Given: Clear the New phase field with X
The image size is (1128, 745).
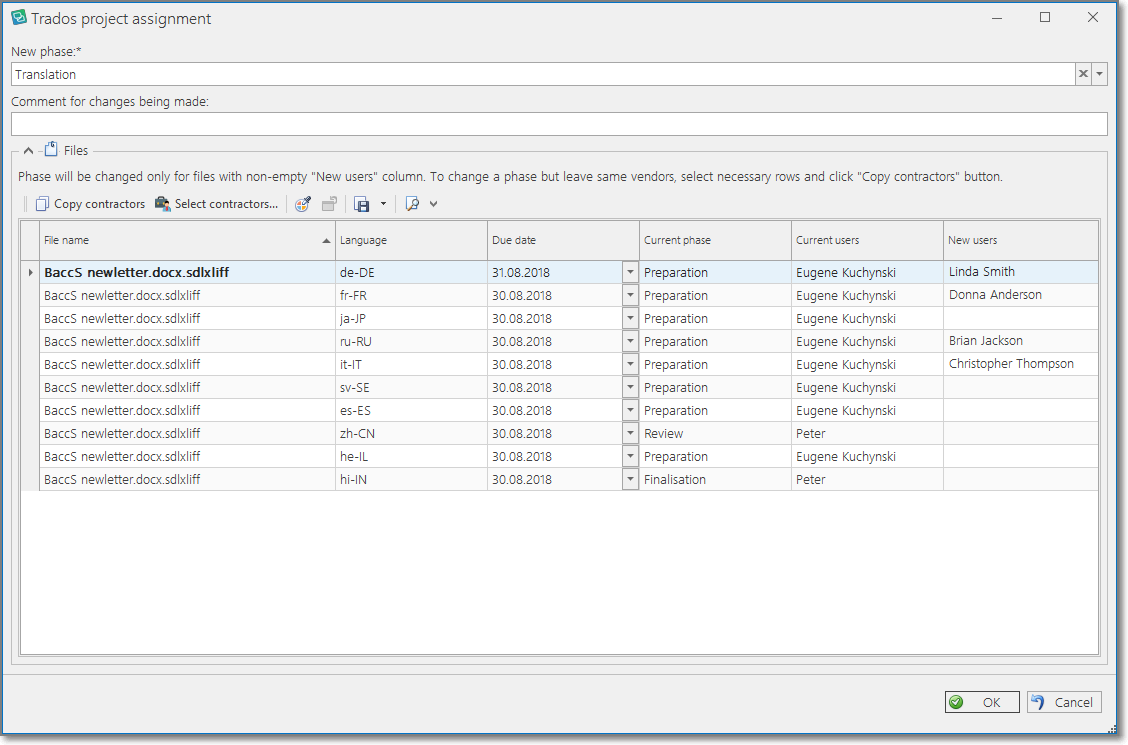Looking at the screenshot, I should click(x=1083, y=74).
